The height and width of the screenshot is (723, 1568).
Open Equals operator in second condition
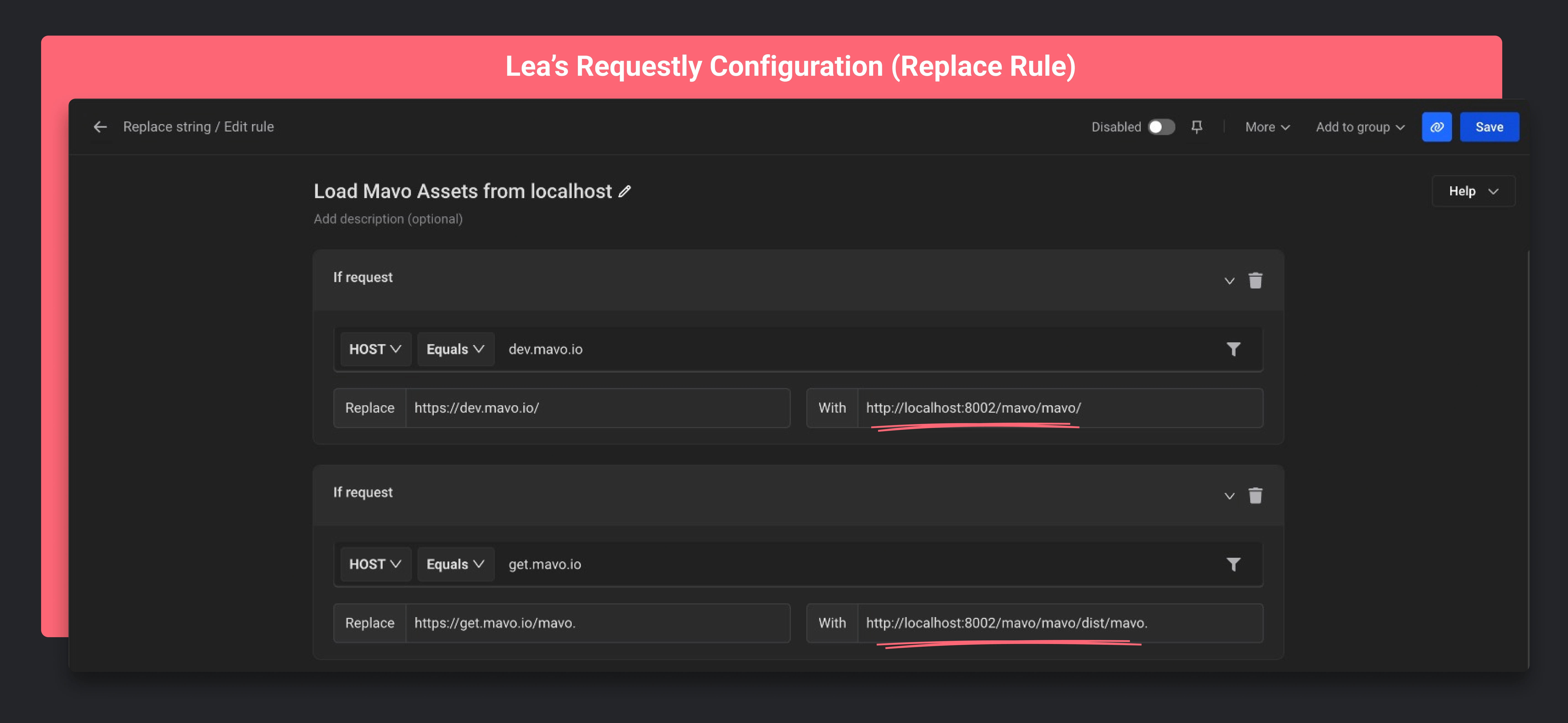pyautogui.click(x=455, y=564)
